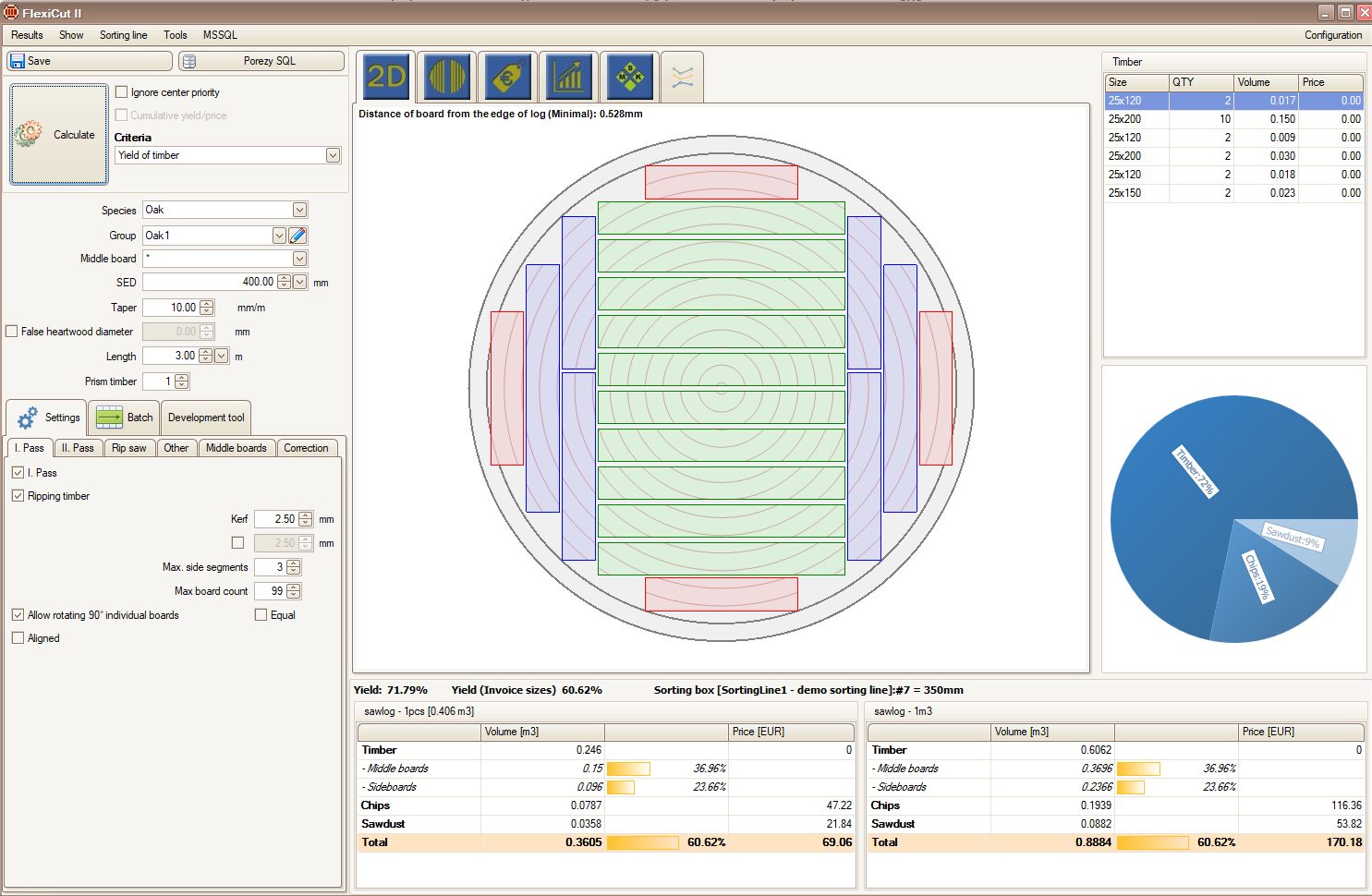The height and width of the screenshot is (896, 1372).
Task: Expand the Middle board dropdown
Action: coord(299,259)
